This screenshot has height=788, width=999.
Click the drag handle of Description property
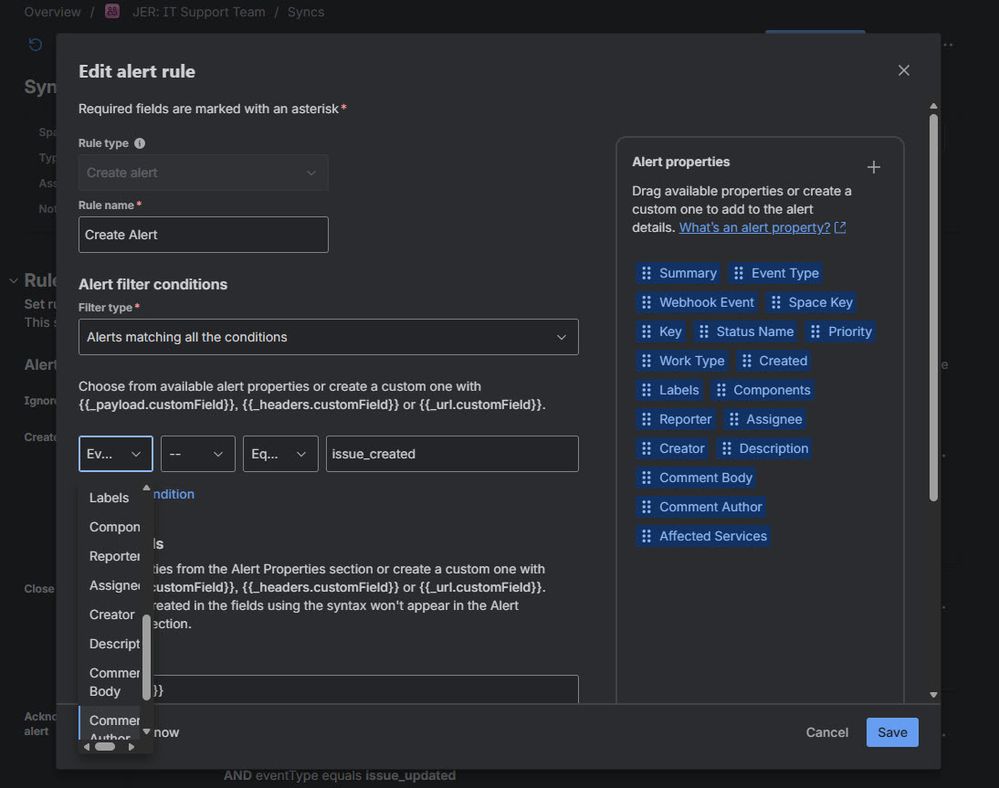coord(726,449)
